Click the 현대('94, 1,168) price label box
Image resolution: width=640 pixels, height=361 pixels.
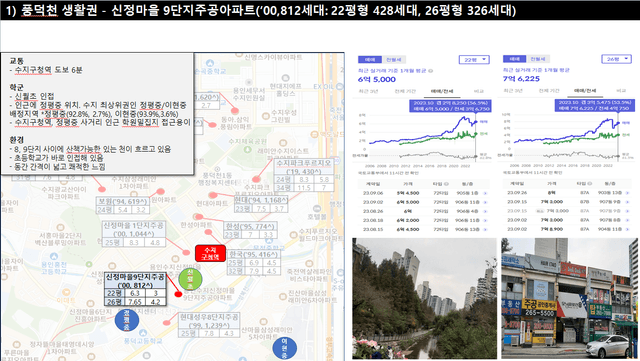pyautogui.click(x=261, y=204)
